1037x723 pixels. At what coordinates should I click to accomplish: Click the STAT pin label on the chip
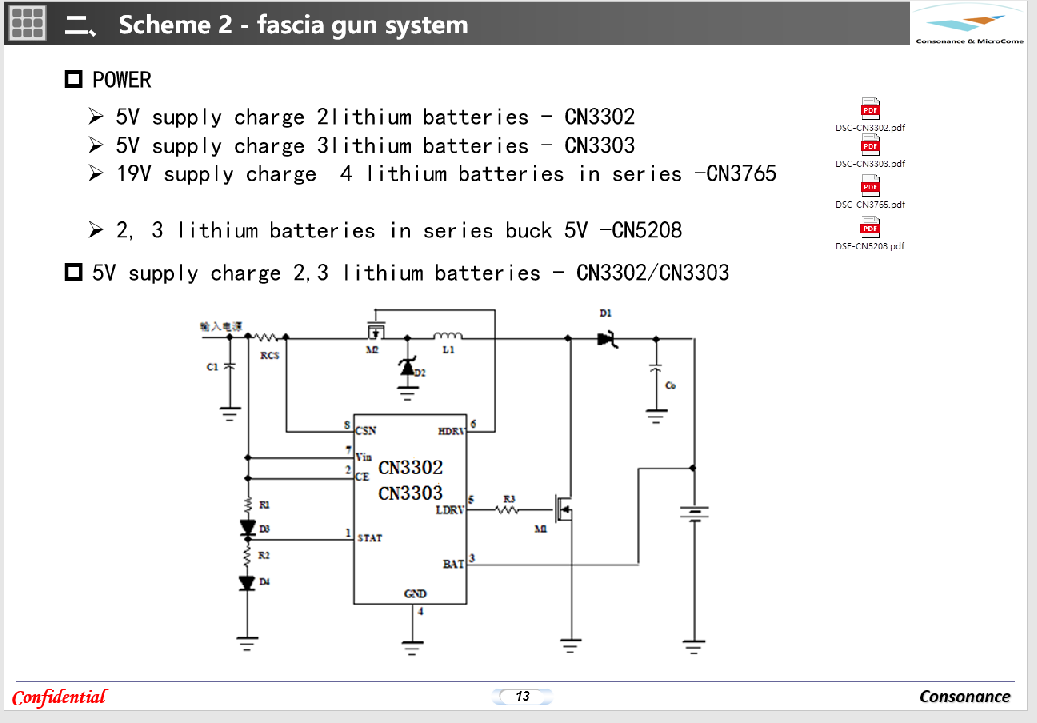pos(370,538)
